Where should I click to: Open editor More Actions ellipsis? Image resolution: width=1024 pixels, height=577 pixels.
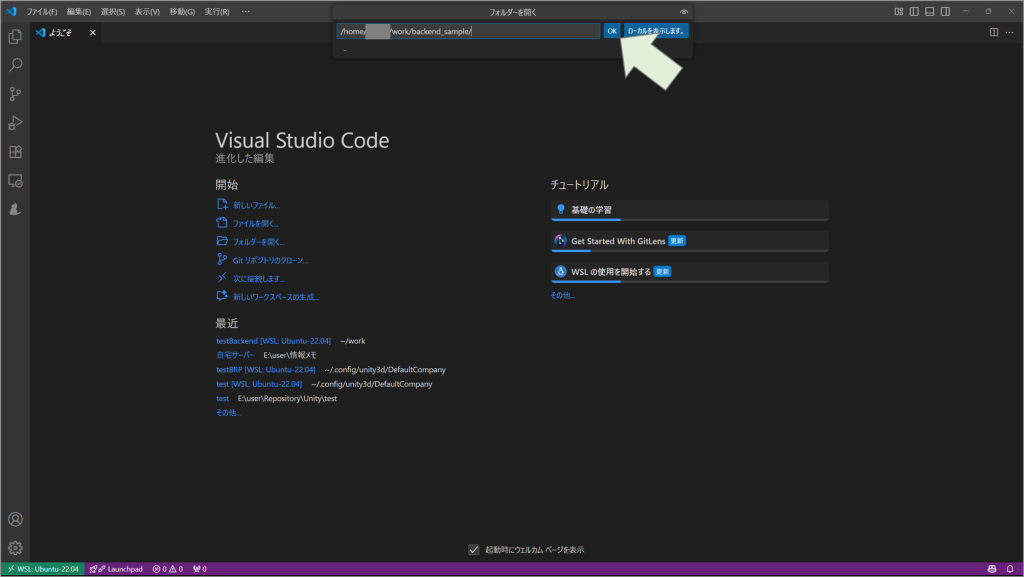click(1010, 32)
